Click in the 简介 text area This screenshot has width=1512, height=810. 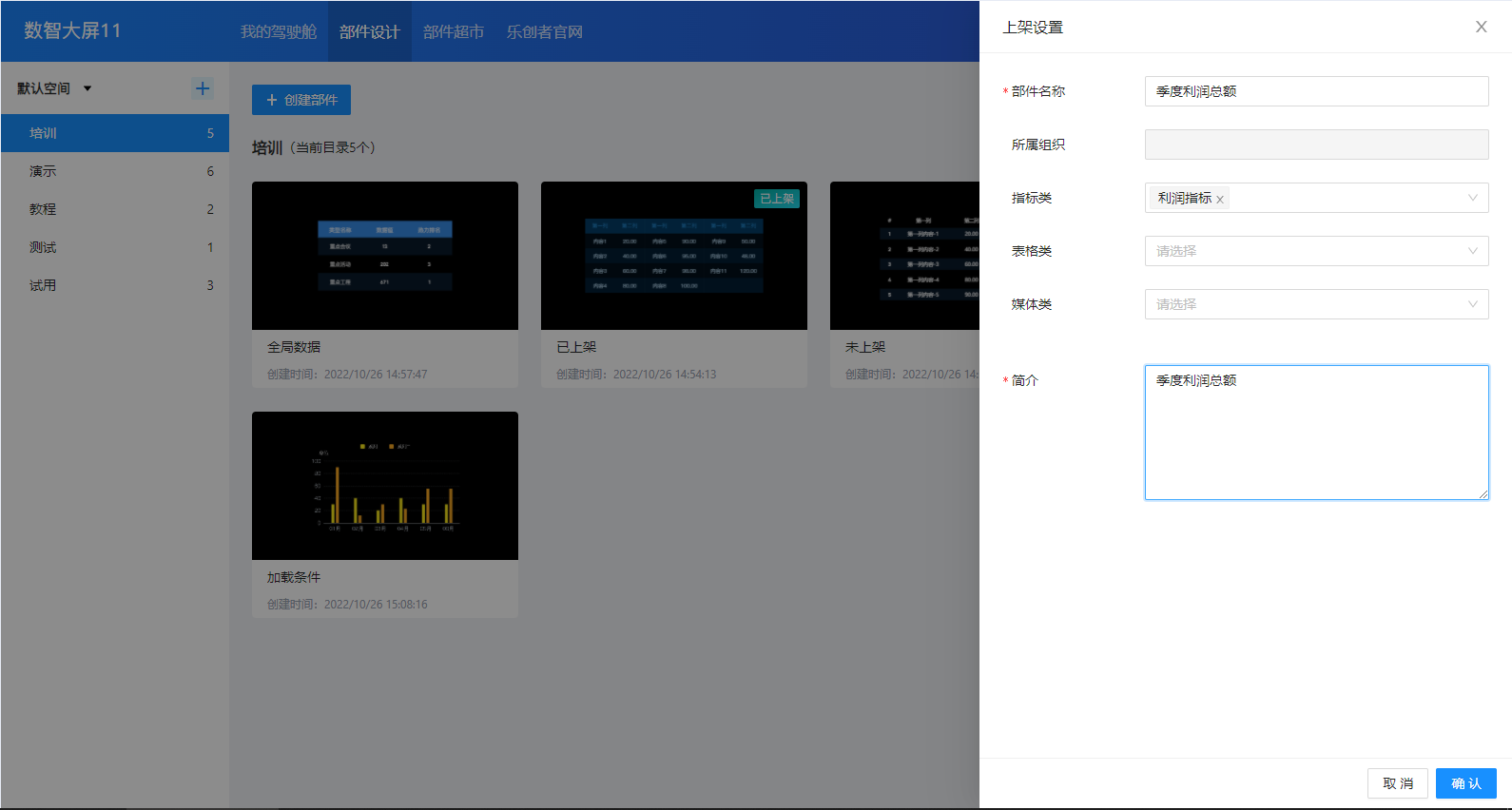tap(1315, 433)
